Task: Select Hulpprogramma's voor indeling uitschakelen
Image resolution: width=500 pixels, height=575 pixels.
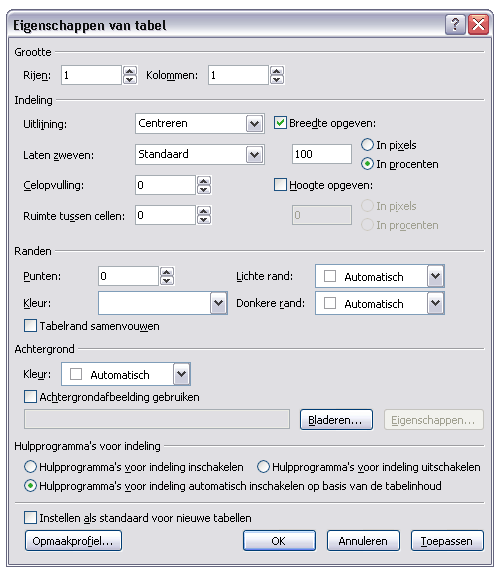Action: click(369, 467)
